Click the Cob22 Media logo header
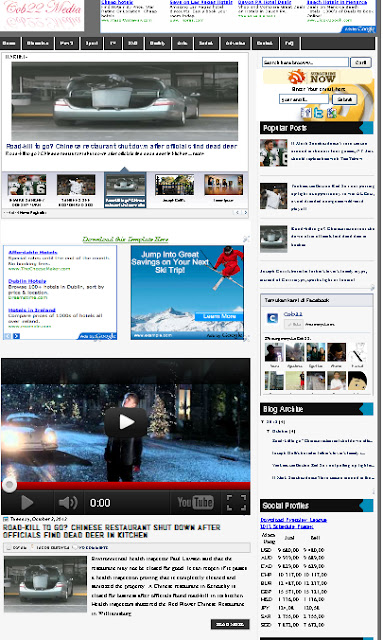 pyautogui.click(x=42, y=15)
